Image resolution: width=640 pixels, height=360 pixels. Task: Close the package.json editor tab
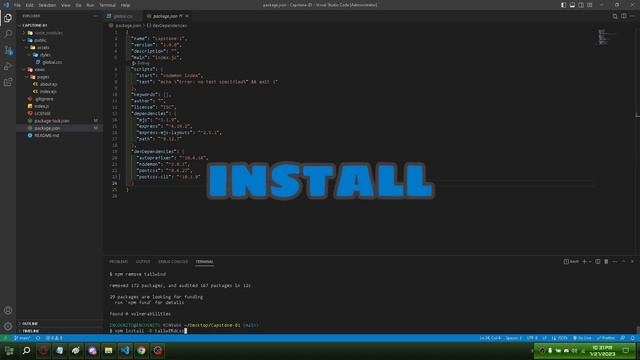[187, 16]
